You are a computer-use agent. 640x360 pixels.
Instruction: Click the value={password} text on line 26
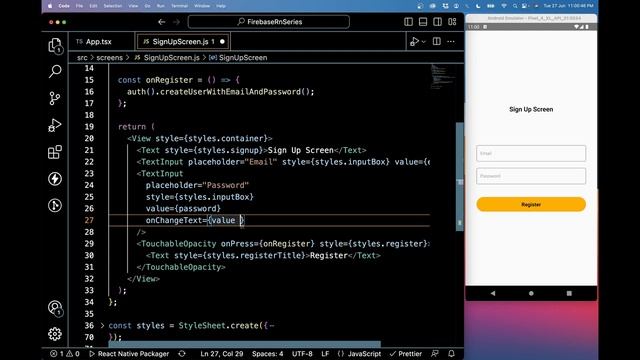tap(183, 209)
